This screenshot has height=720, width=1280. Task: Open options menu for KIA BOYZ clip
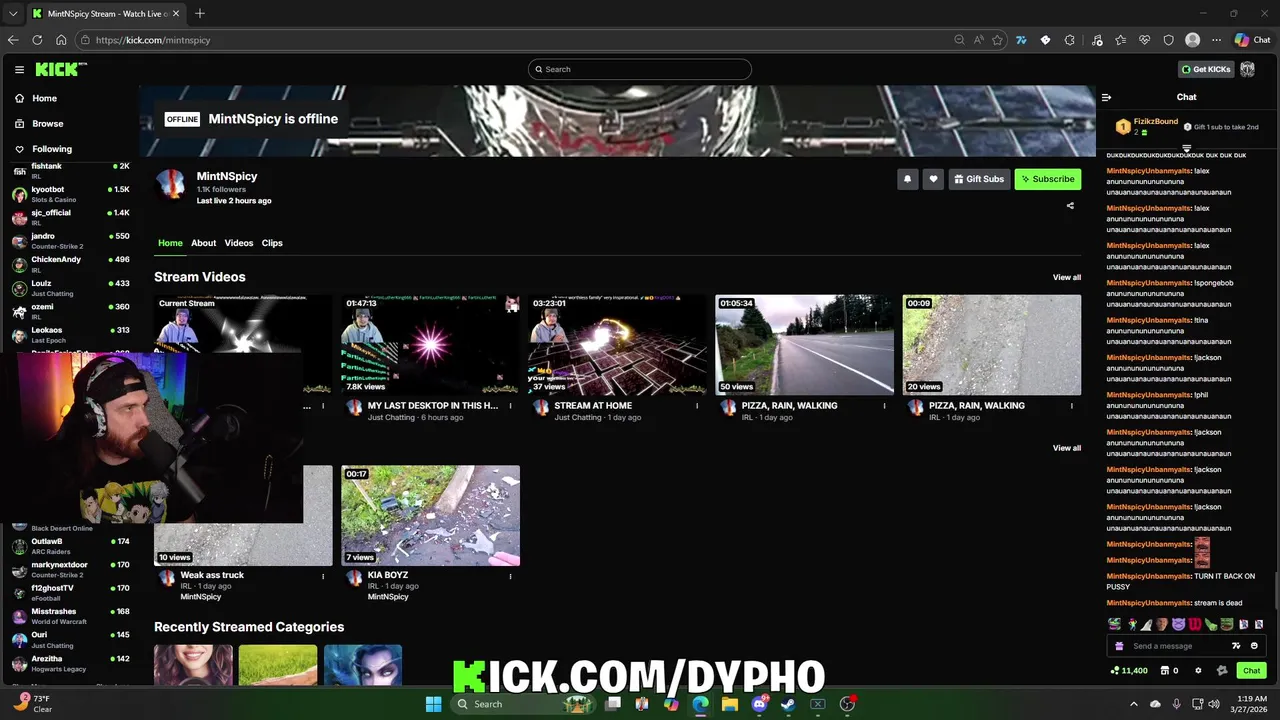(x=510, y=576)
